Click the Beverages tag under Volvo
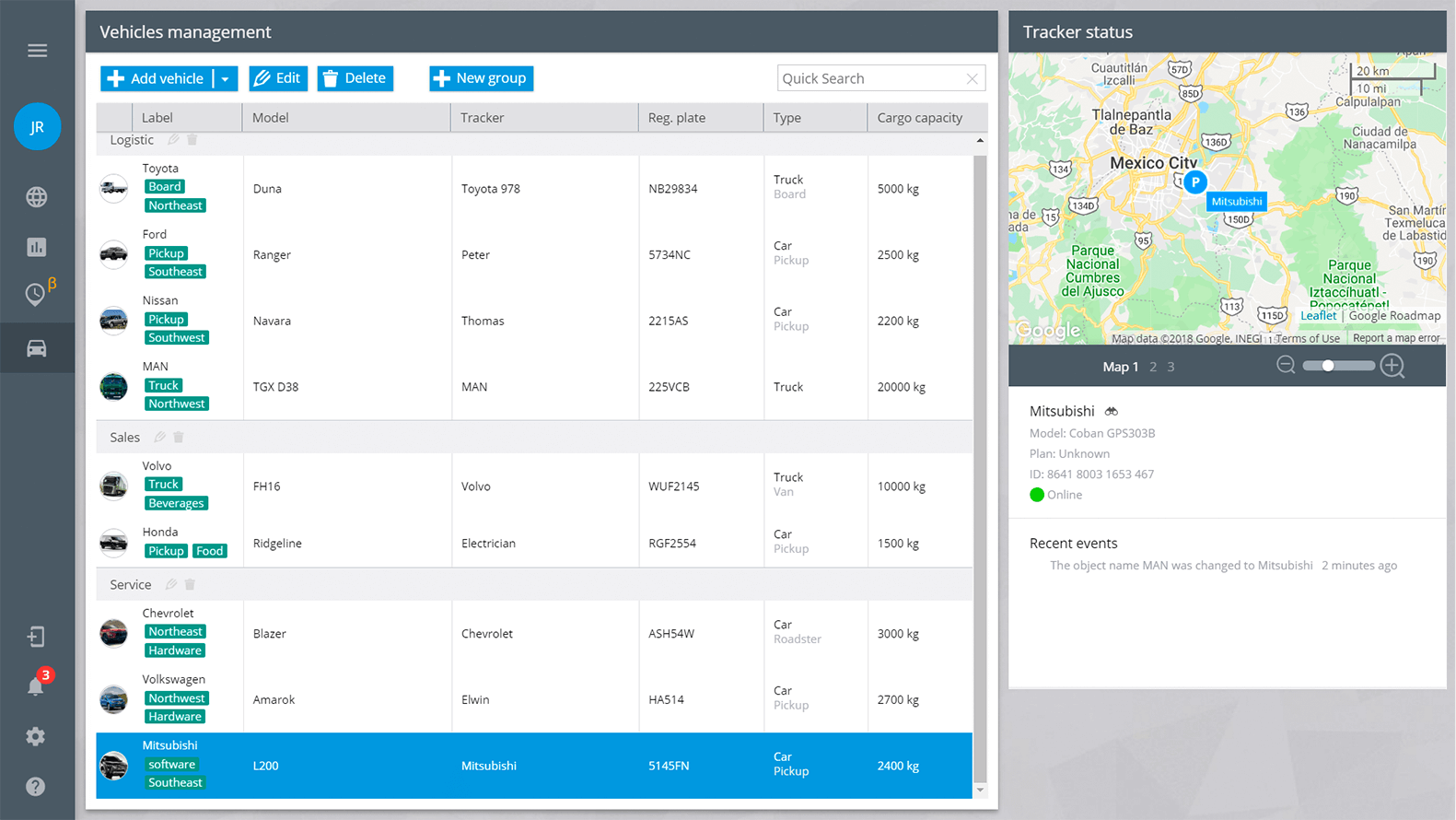The width and height of the screenshot is (1456, 820). (x=176, y=503)
